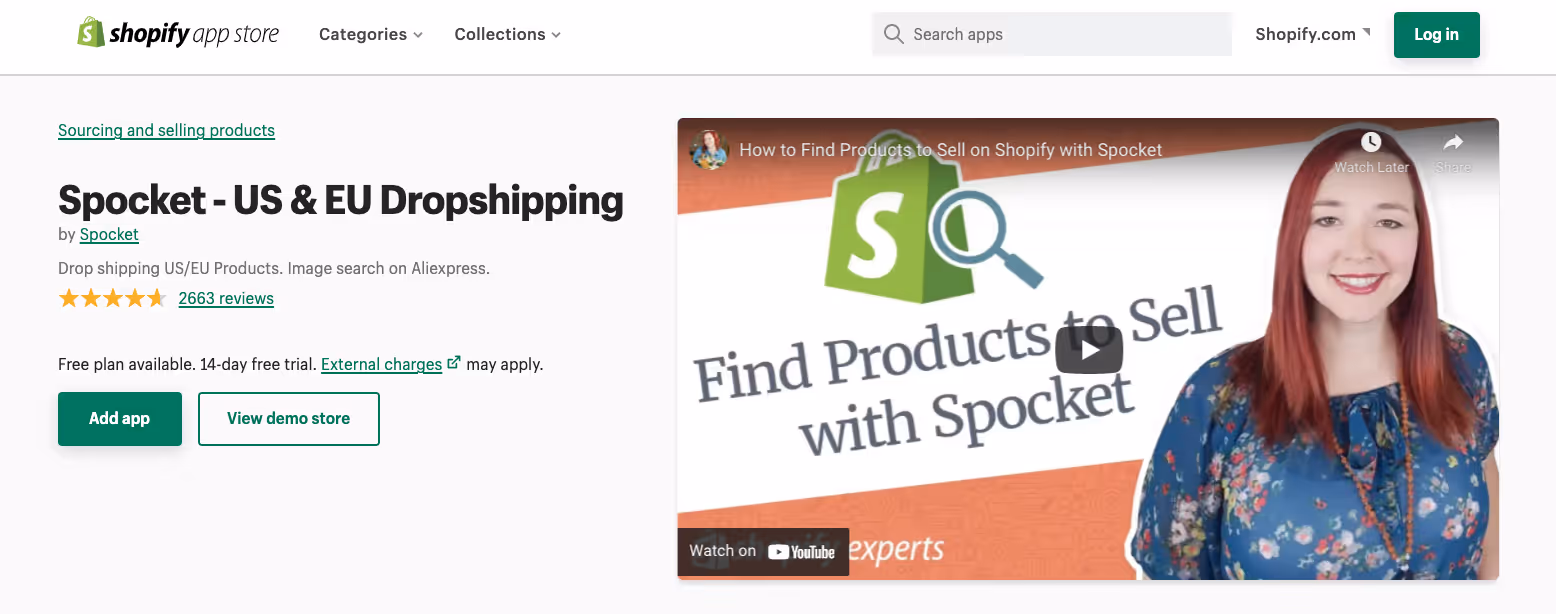Click the external link icon beside External charges
Image resolution: width=1556 pixels, height=614 pixels.
(456, 362)
